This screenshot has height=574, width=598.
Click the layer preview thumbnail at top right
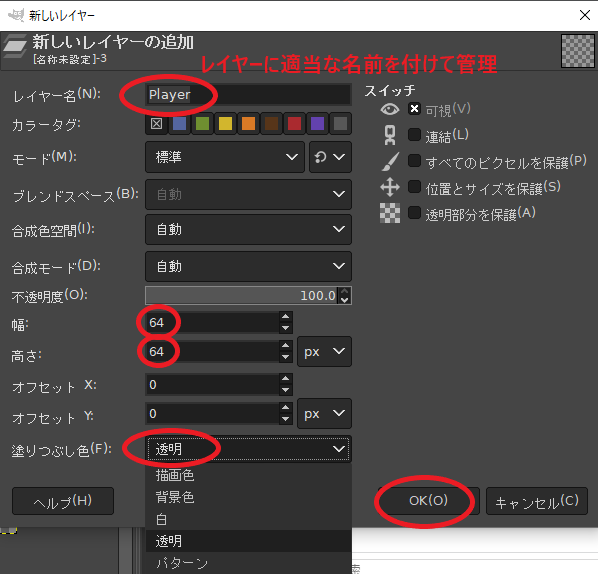578,51
